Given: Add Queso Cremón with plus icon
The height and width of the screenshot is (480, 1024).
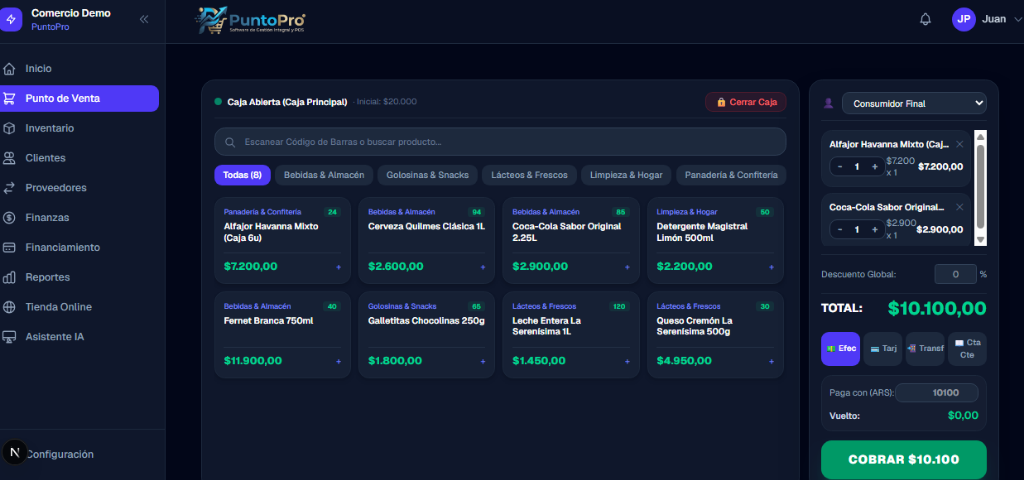Looking at the screenshot, I should [x=771, y=361].
